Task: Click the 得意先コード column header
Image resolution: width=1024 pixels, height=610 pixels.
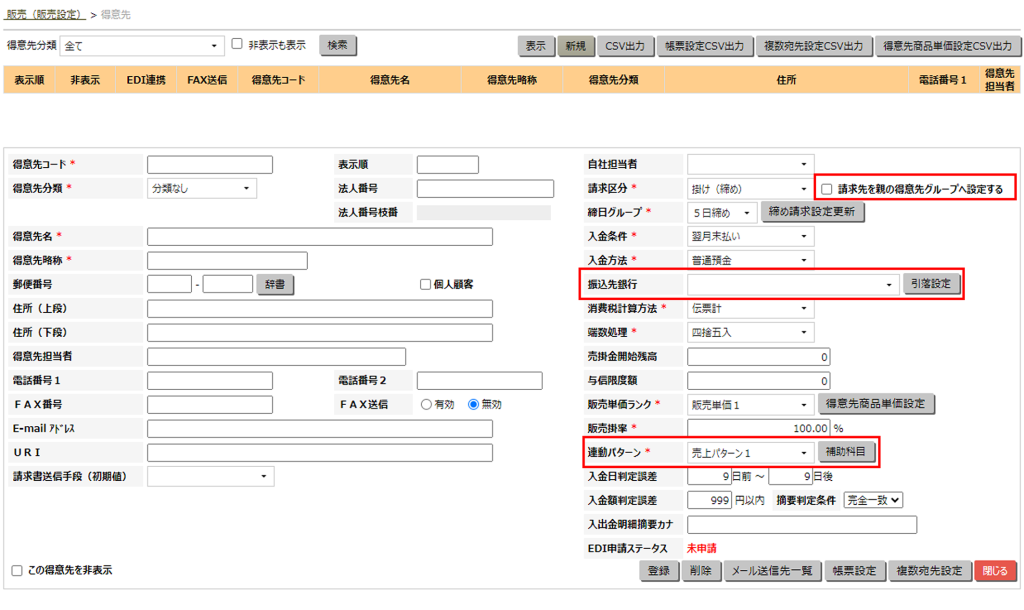Action: [x=278, y=80]
